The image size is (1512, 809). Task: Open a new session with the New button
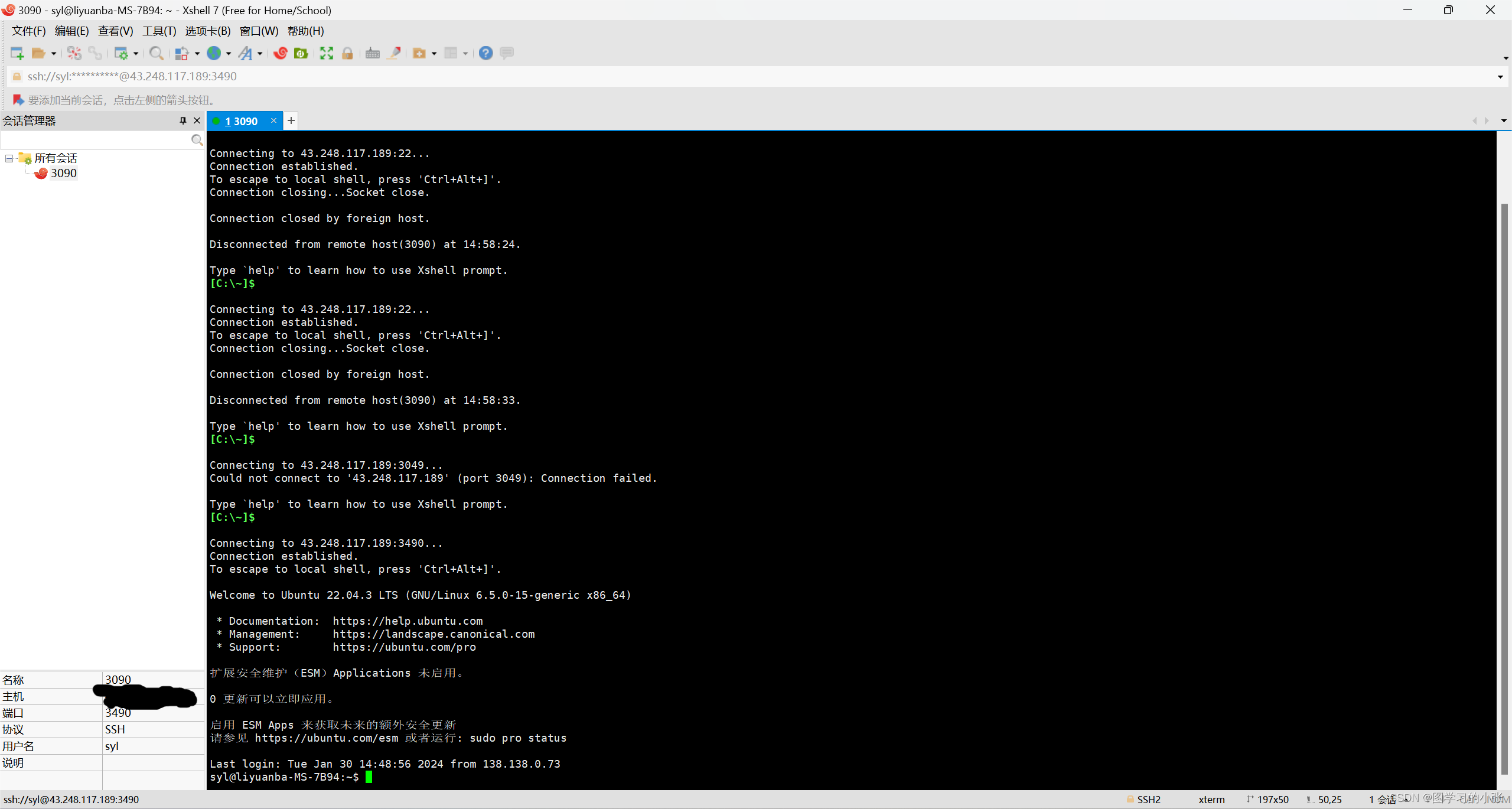point(17,53)
